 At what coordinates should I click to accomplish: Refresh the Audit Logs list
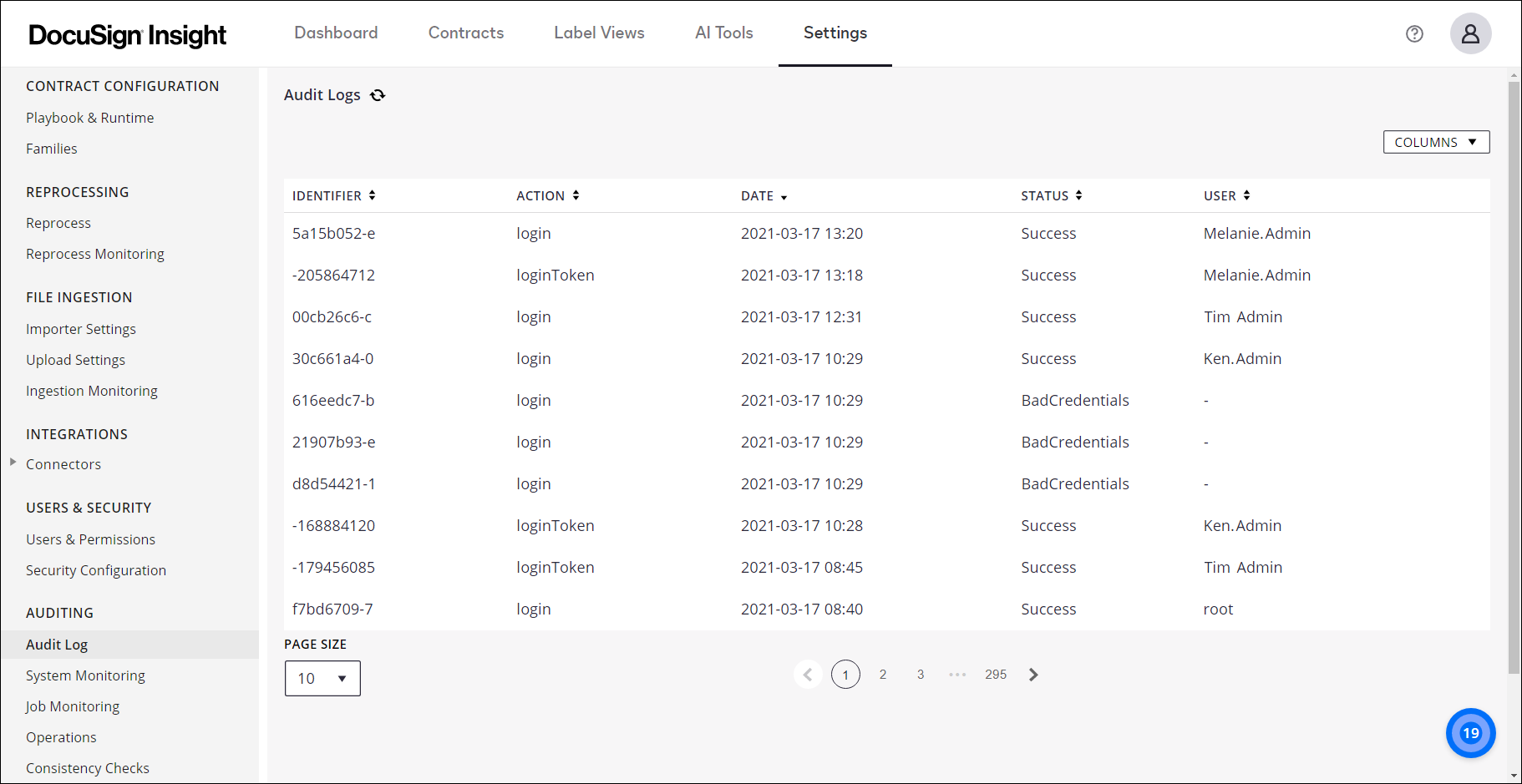click(378, 95)
